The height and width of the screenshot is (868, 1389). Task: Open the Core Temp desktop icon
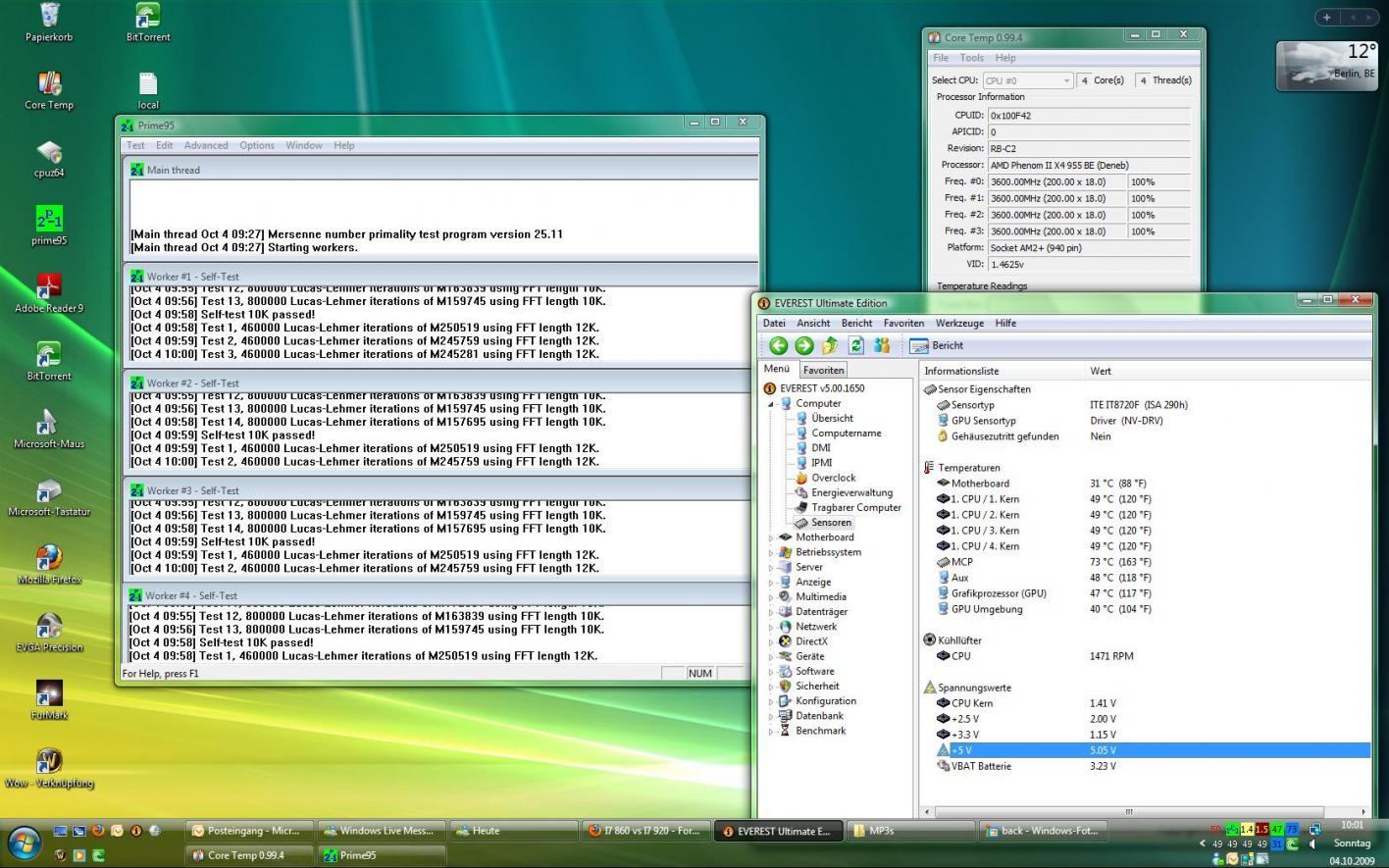coord(49,90)
